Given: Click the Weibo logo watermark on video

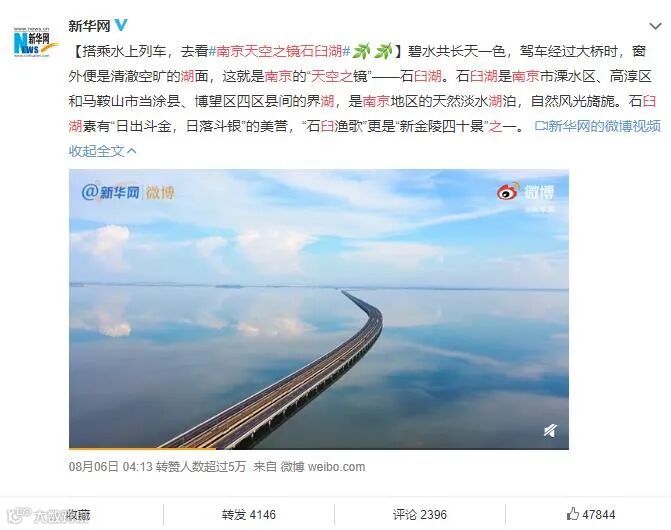Looking at the screenshot, I should [x=526, y=192].
